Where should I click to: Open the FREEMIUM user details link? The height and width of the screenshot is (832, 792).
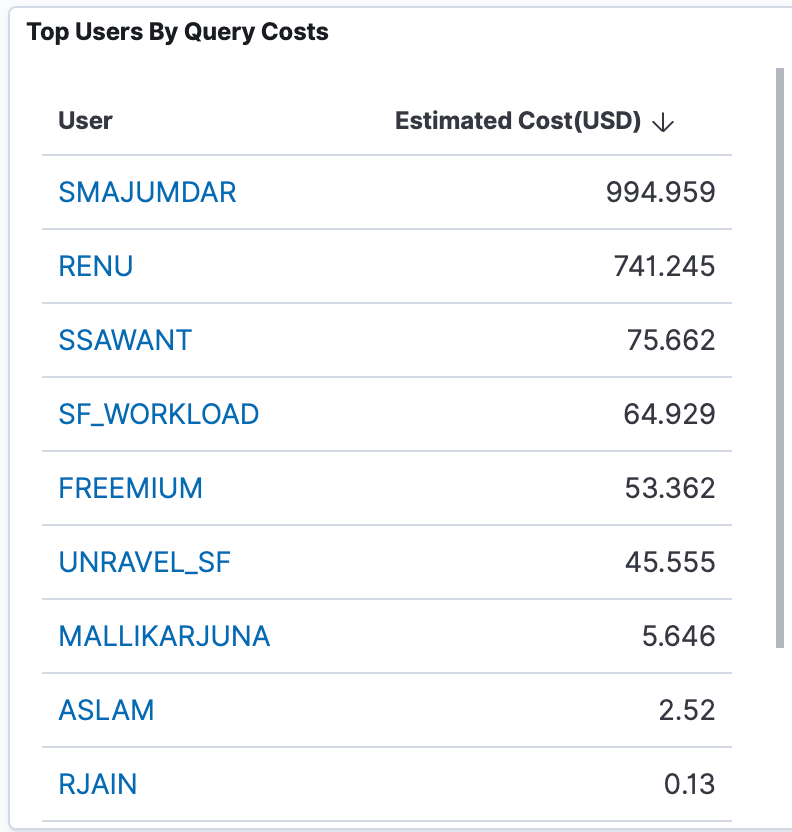(131, 488)
